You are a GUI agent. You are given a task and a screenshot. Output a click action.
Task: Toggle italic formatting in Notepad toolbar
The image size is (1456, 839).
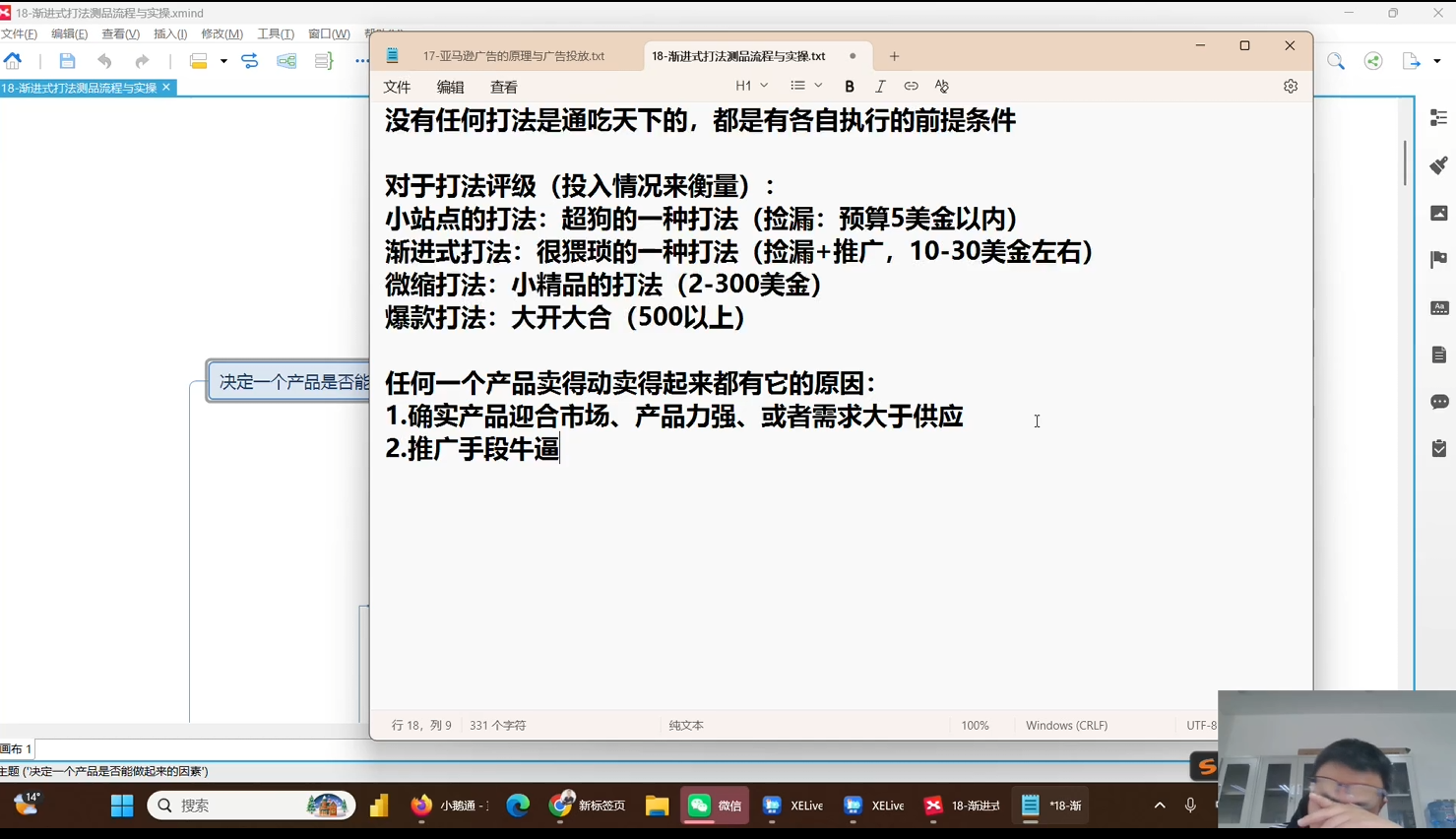click(x=880, y=87)
